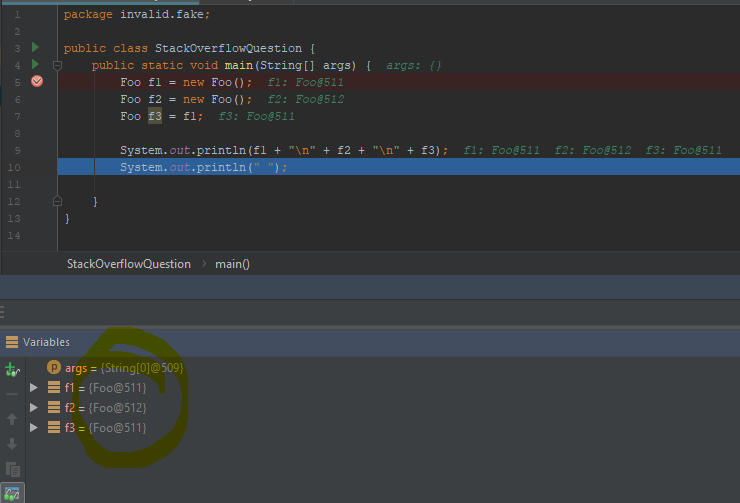Click line number 8 in the gutter
The image size is (740, 503).
coord(17,133)
